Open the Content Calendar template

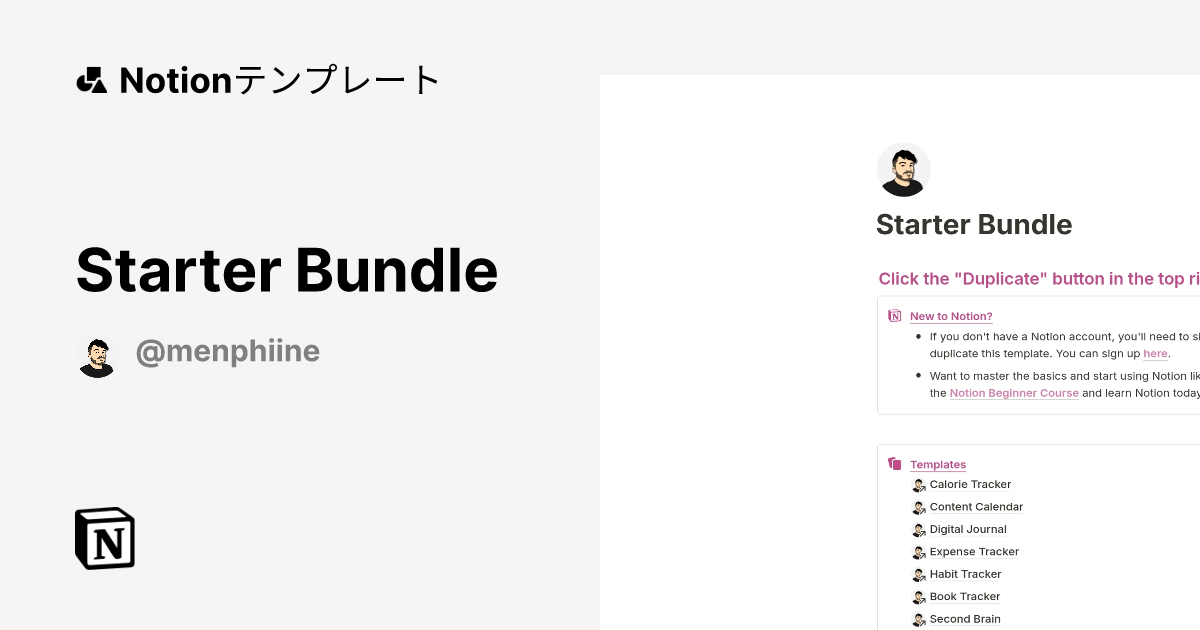pos(976,507)
